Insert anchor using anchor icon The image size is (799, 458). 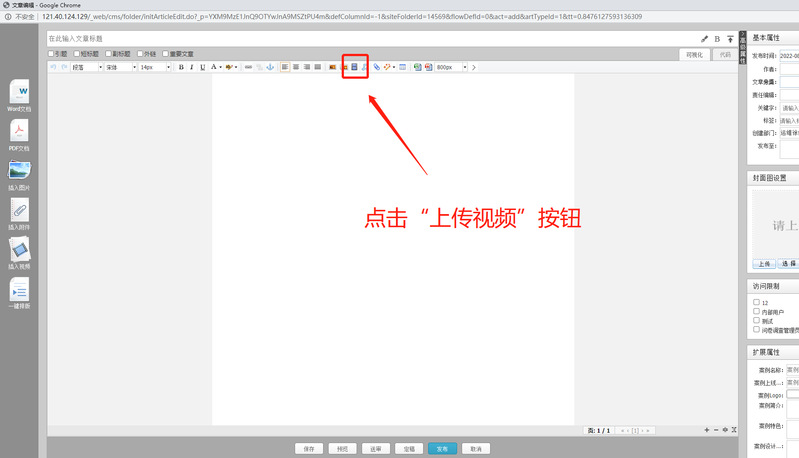click(x=269, y=67)
